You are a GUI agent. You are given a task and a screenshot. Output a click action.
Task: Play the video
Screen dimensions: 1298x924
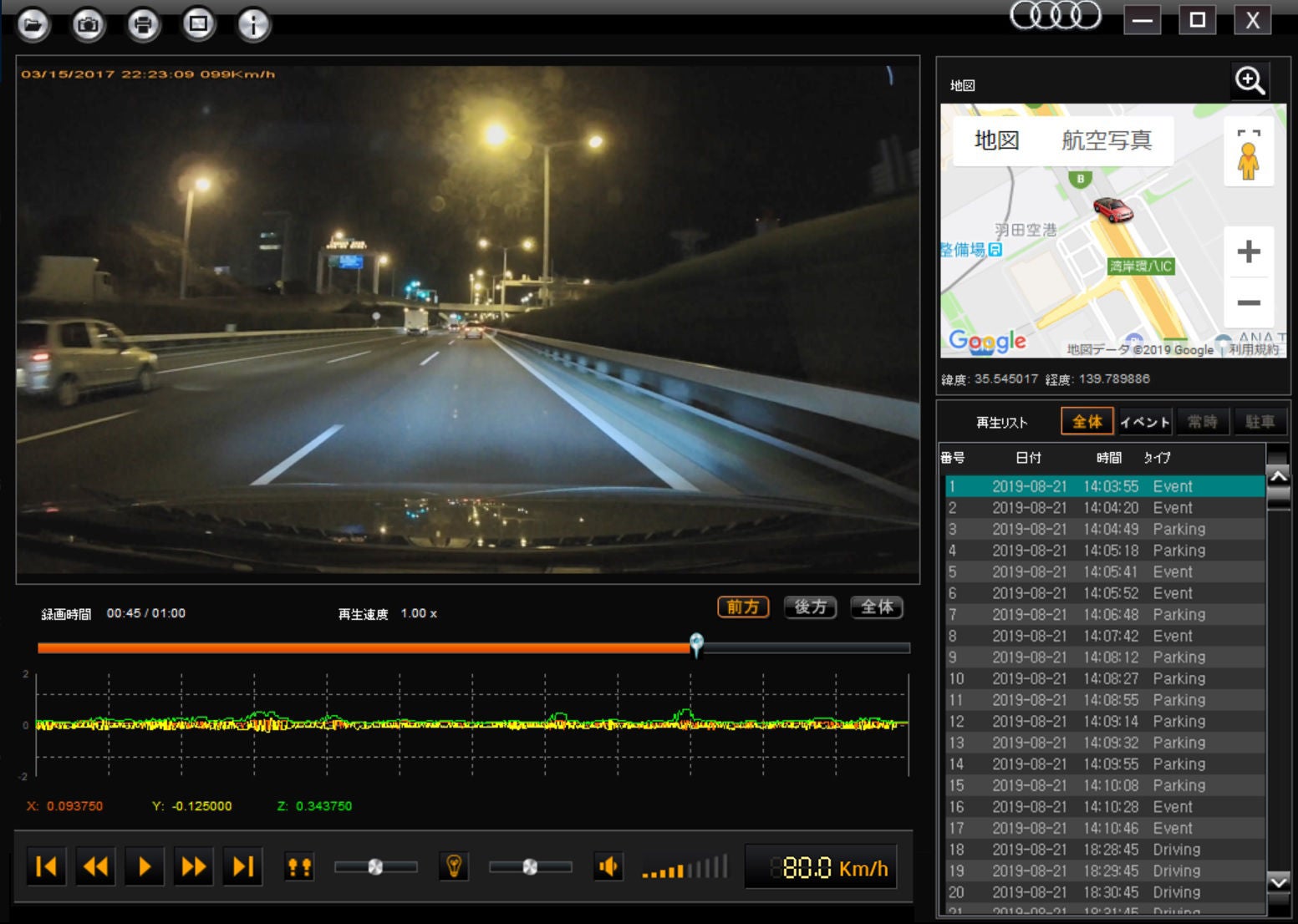(145, 866)
